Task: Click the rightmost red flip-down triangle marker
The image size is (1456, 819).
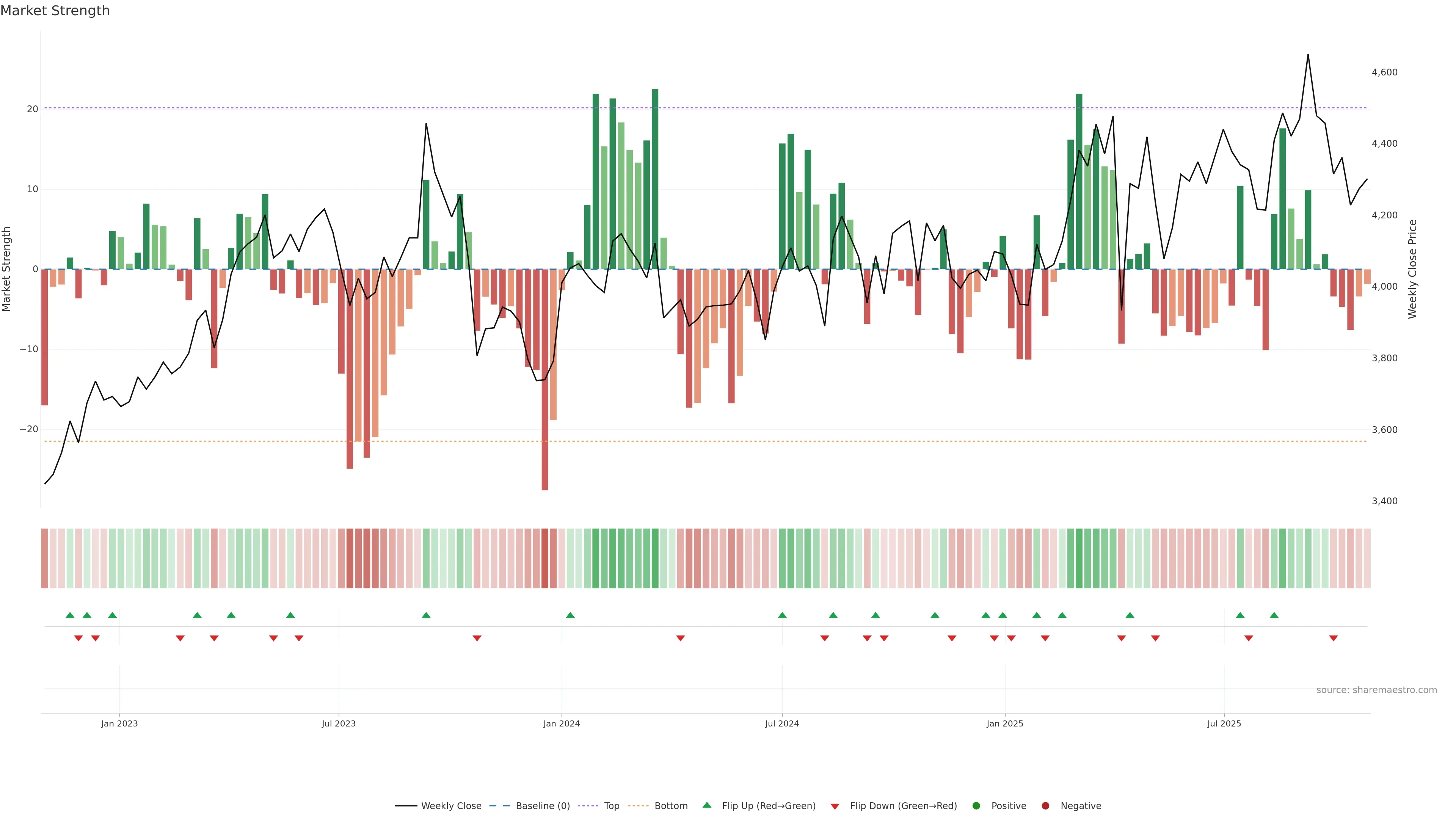Action: [1334, 638]
